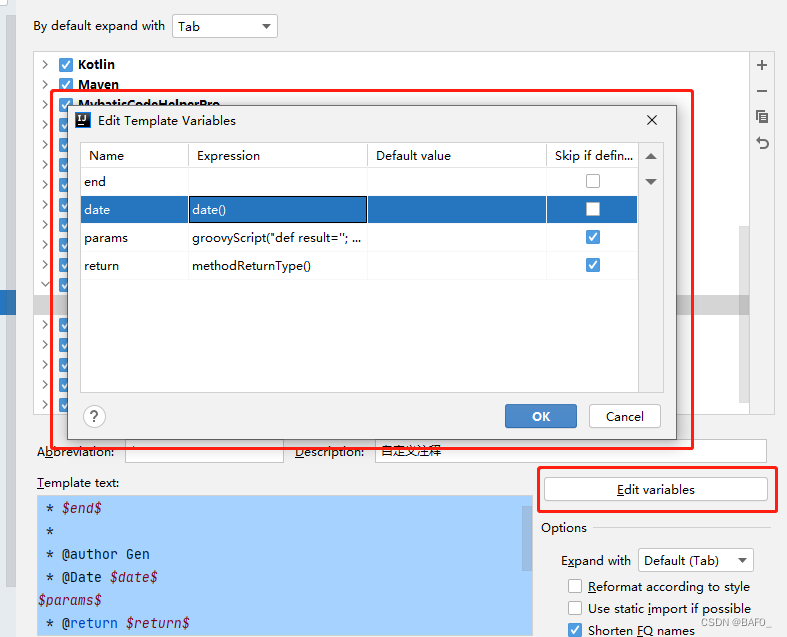Duplicate the selected template icon

pos(762,117)
